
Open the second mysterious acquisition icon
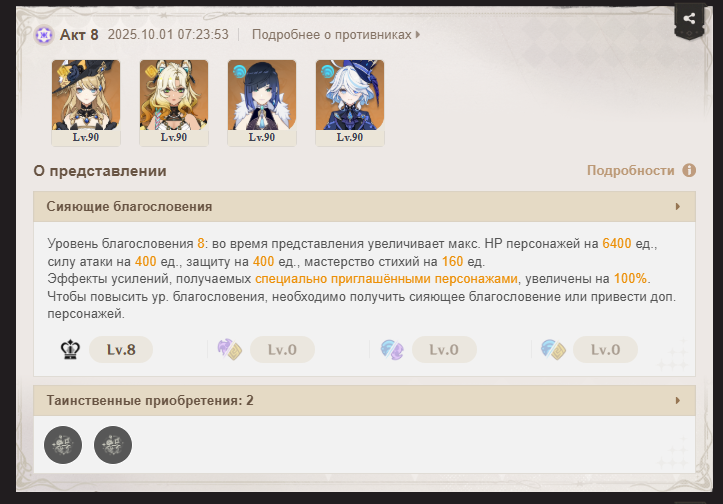pyautogui.click(x=113, y=445)
